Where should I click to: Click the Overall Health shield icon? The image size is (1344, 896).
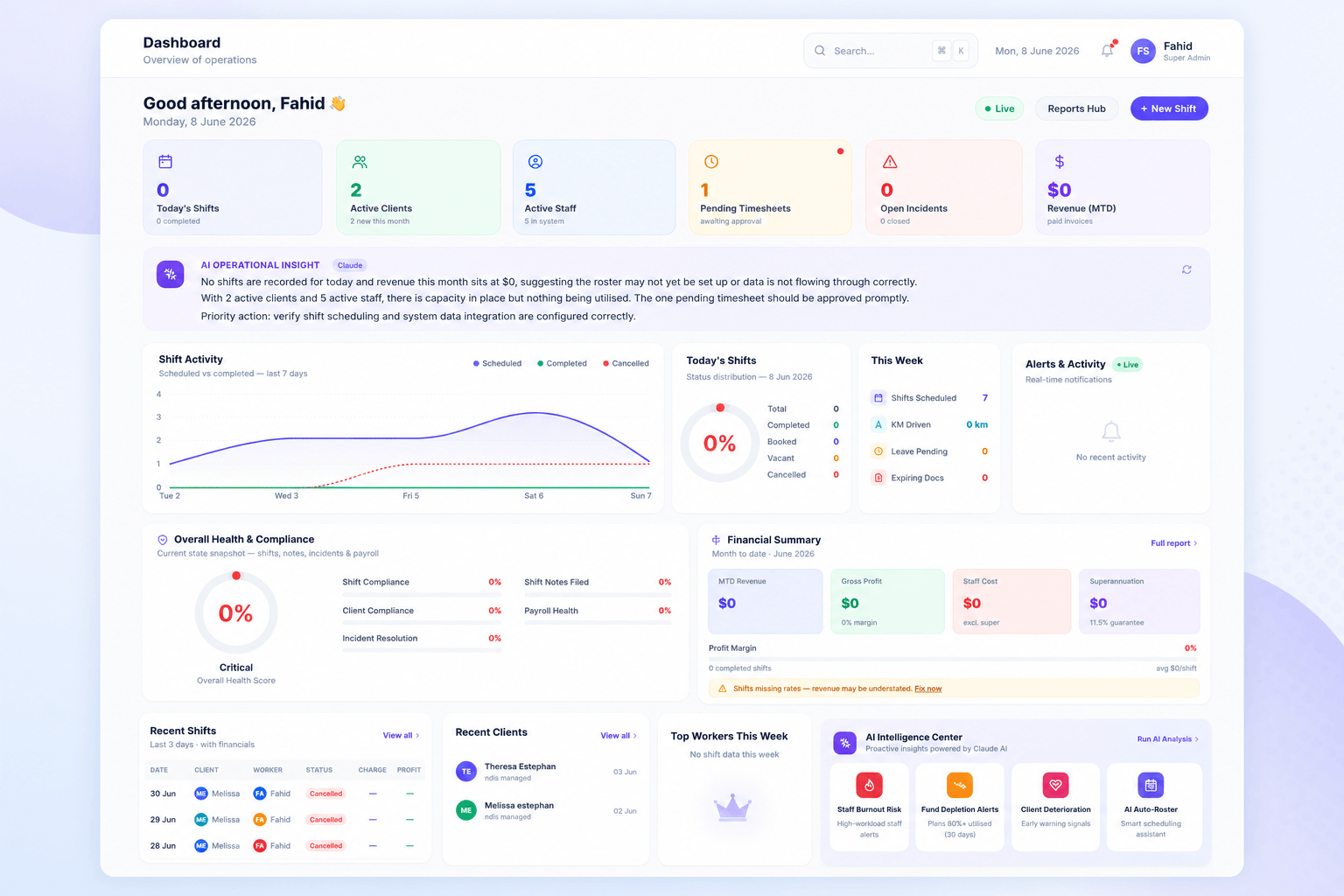(163, 540)
